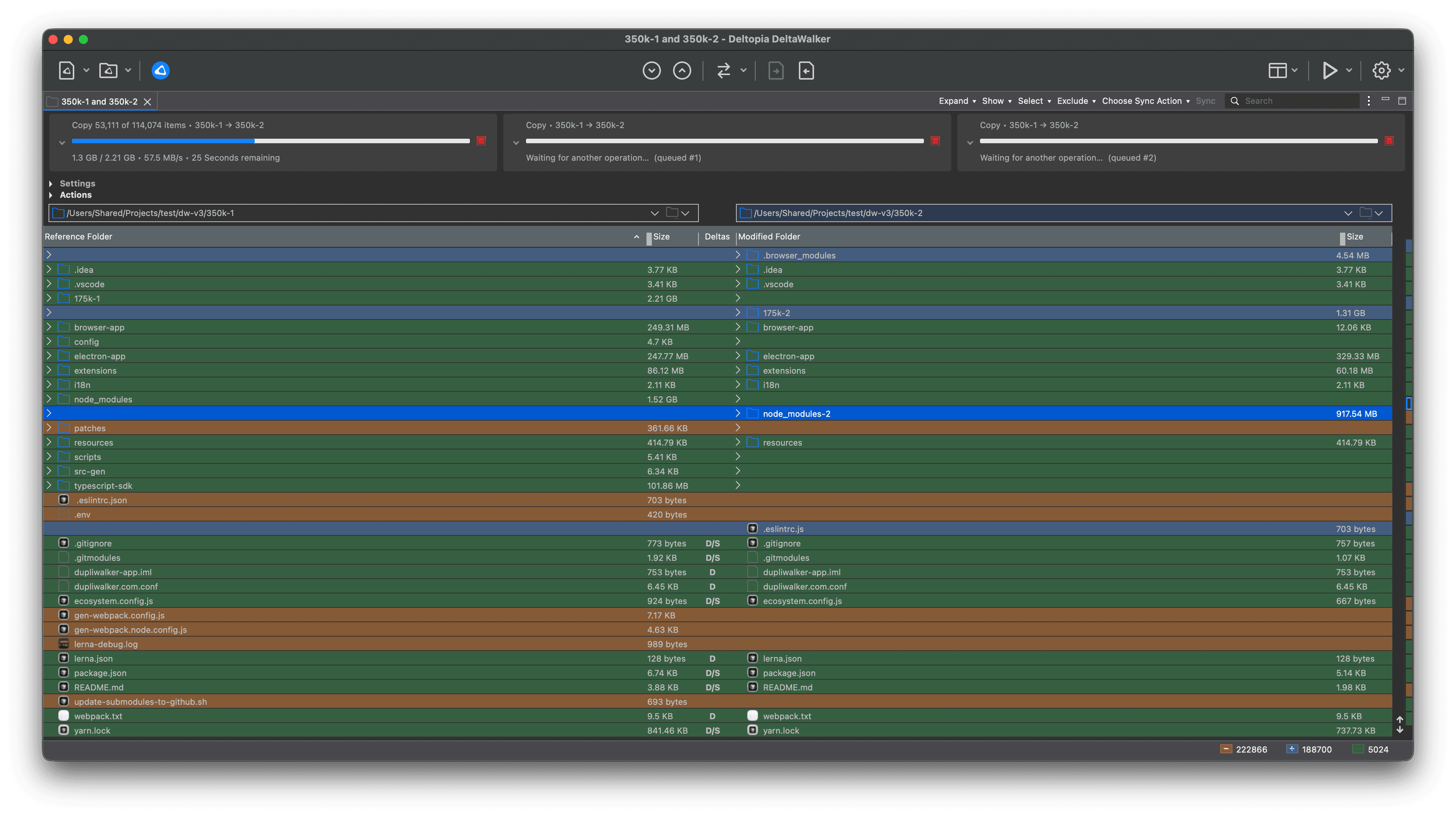Jump to next difference with down-arrow circle
This screenshot has height=817, width=1456.
tap(652, 71)
